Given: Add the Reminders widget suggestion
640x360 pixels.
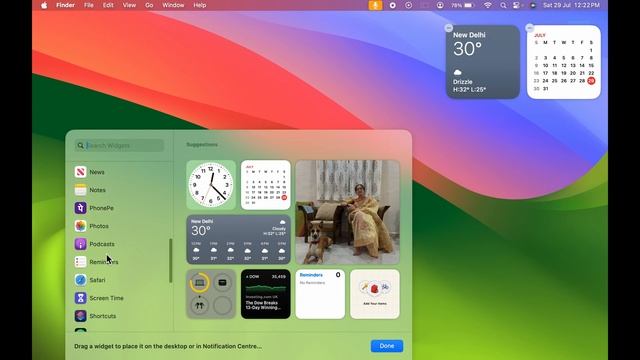Looking at the screenshot, I should pyautogui.click(x=320, y=294).
